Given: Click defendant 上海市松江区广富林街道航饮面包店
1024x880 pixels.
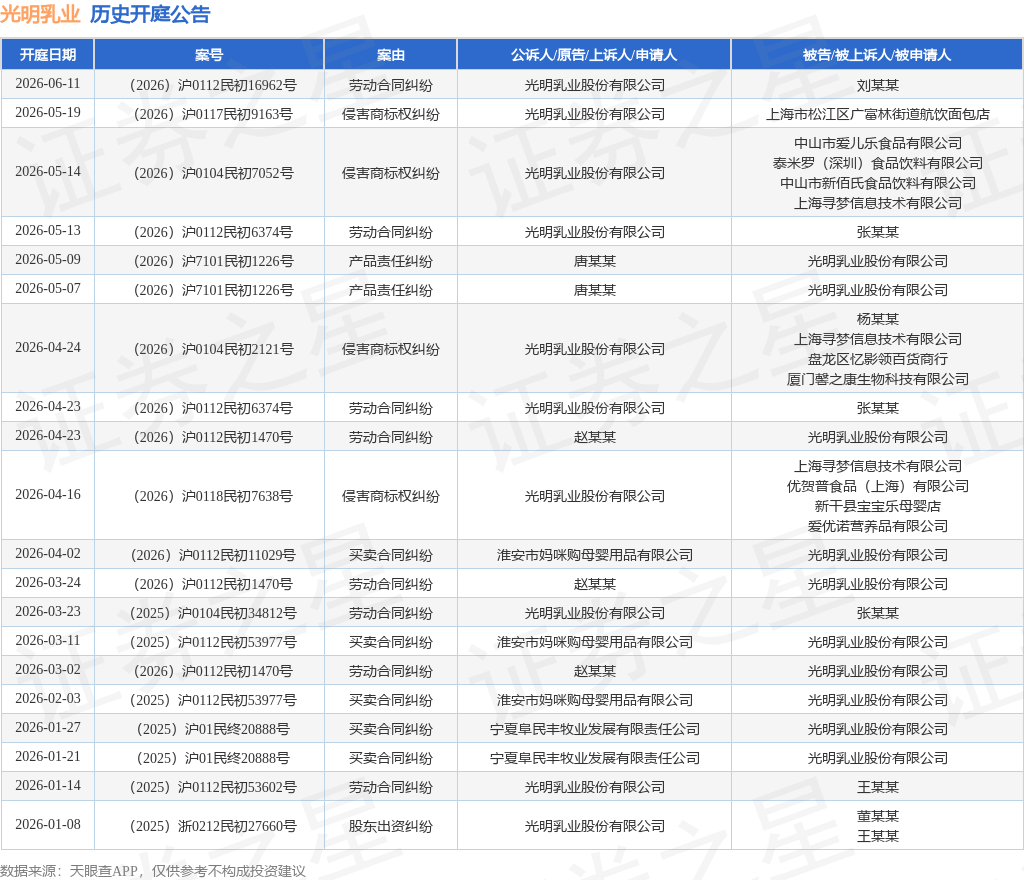Looking at the screenshot, I should pos(877,114).
